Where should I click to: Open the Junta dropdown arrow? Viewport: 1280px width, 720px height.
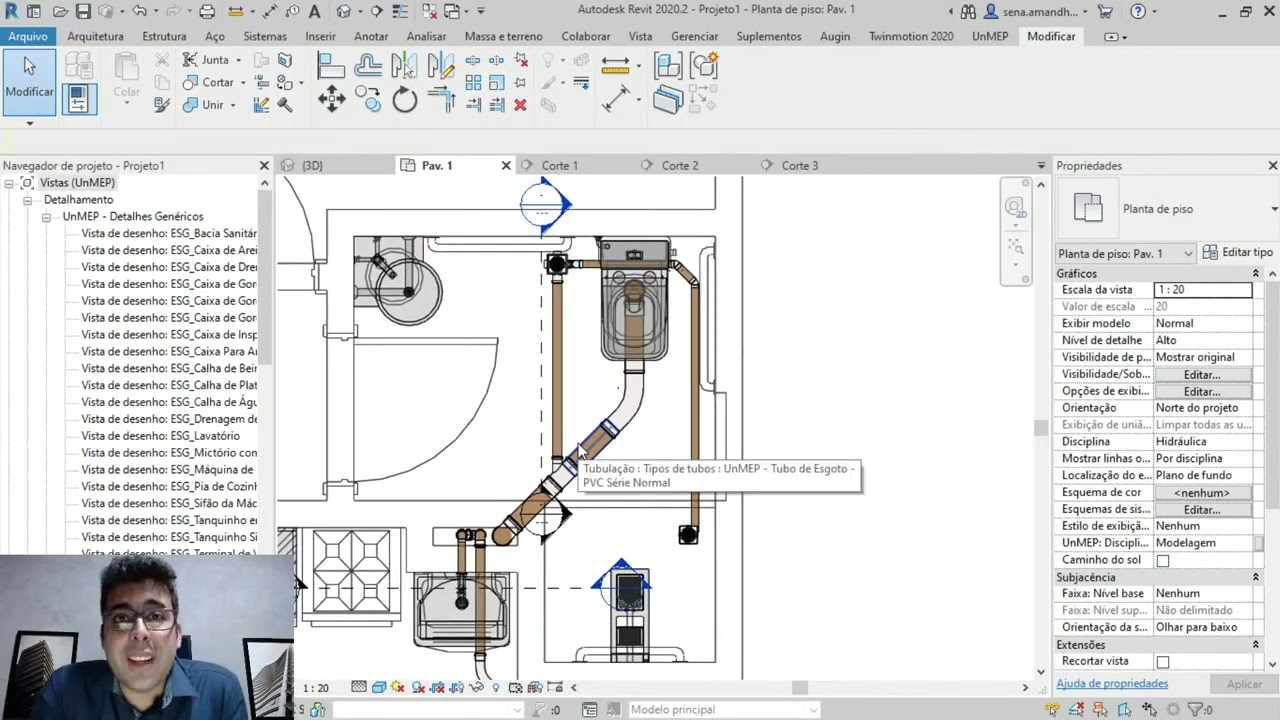(x=238, y=60)
